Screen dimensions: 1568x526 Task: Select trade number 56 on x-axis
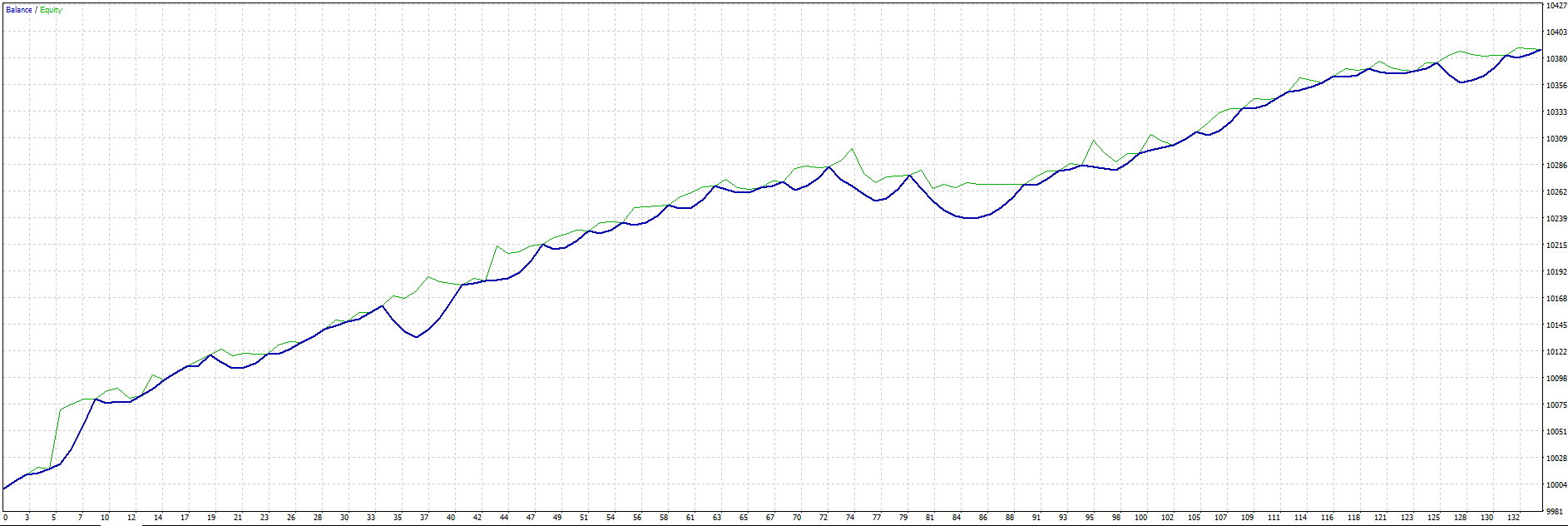coord(637,518)
